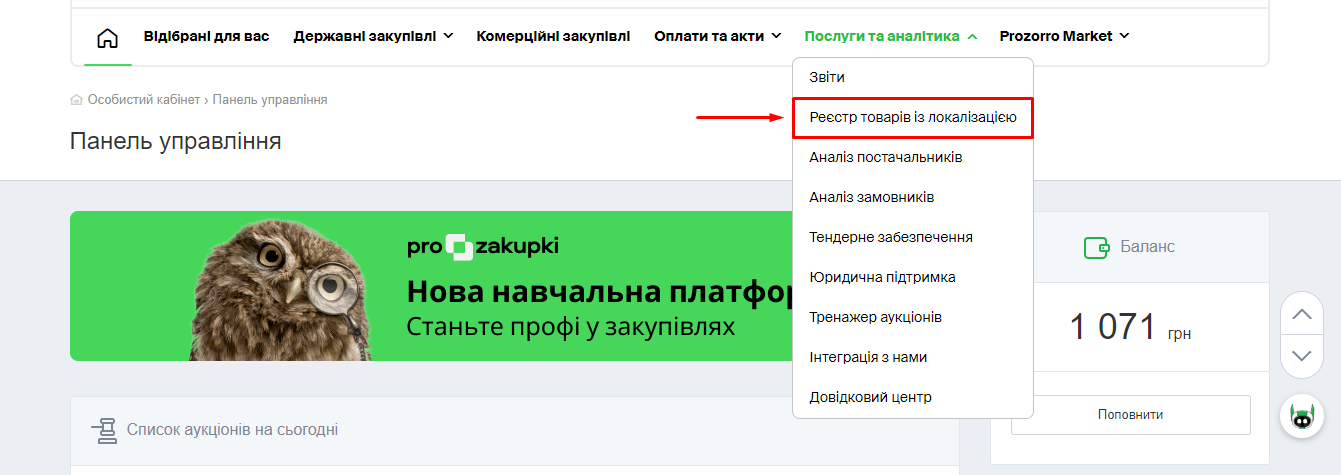This screenshot has width=1341, height=475.
Task: Select Реєстр товарів із локалізацією
Action: click(912, 117)
